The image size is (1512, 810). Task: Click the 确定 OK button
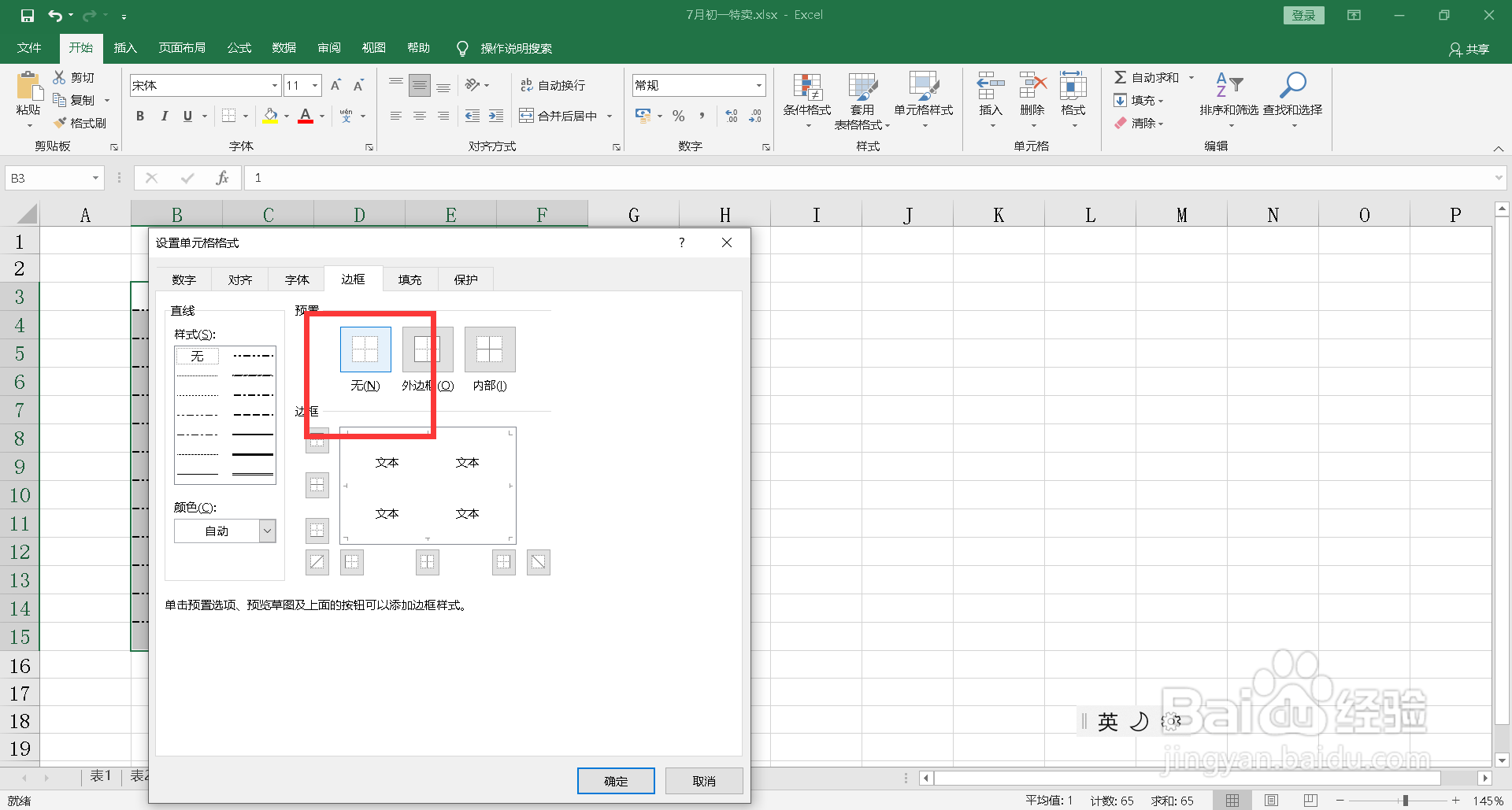pyautogui.click(x=616, y=781)
